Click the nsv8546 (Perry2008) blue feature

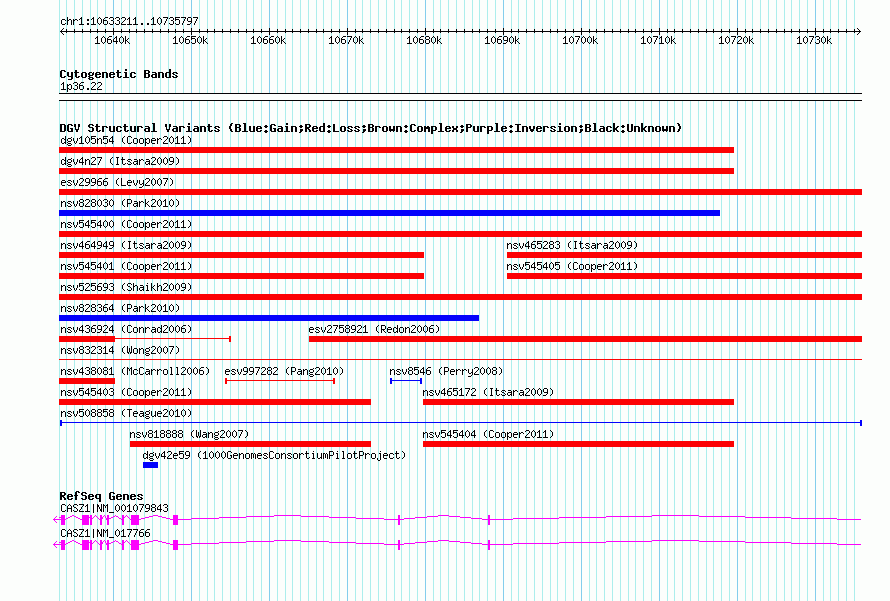(x=405, y=381)
